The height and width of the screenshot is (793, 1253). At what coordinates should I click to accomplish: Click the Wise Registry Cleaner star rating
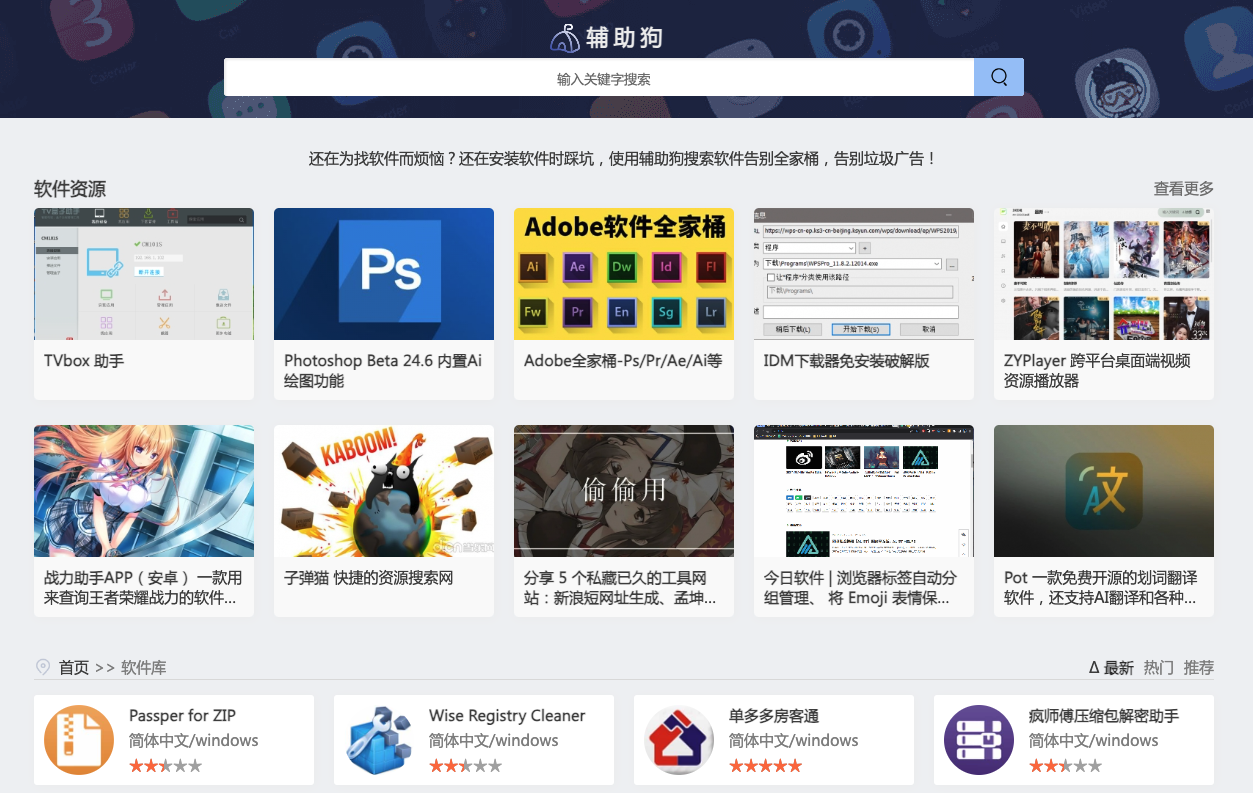(465, 766)
